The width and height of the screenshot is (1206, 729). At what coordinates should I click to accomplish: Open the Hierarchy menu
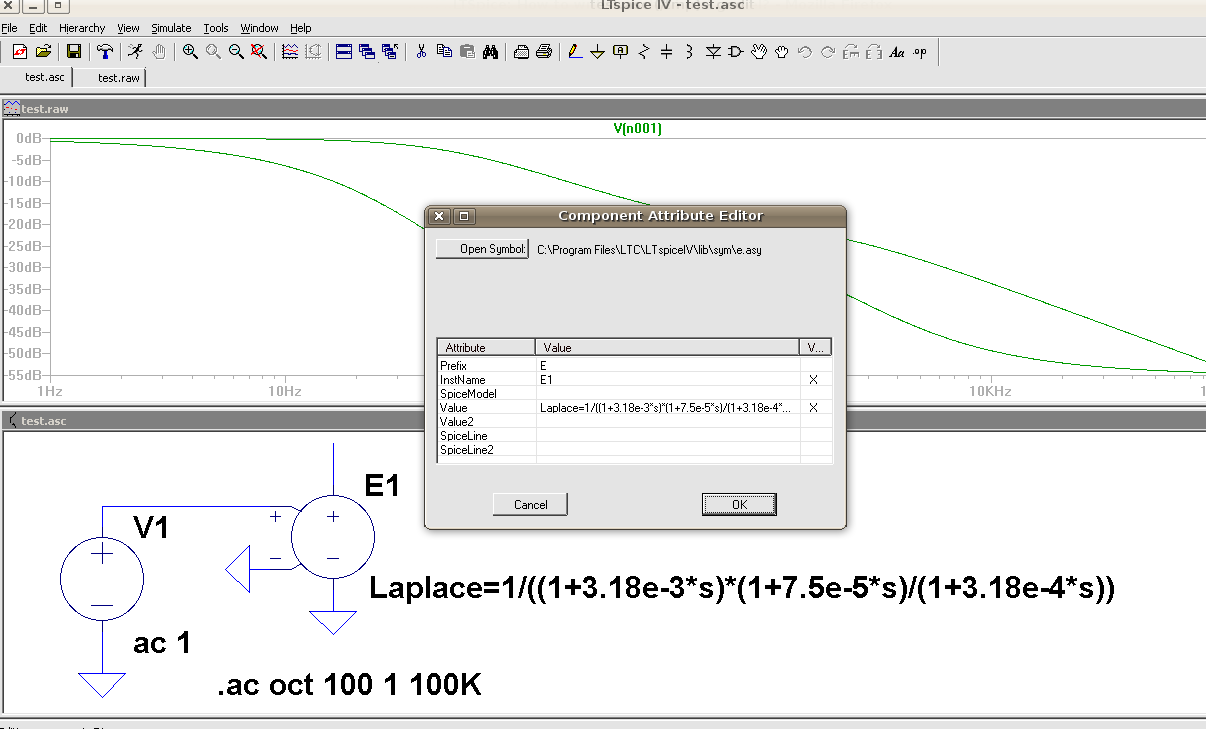coord(82,28)
